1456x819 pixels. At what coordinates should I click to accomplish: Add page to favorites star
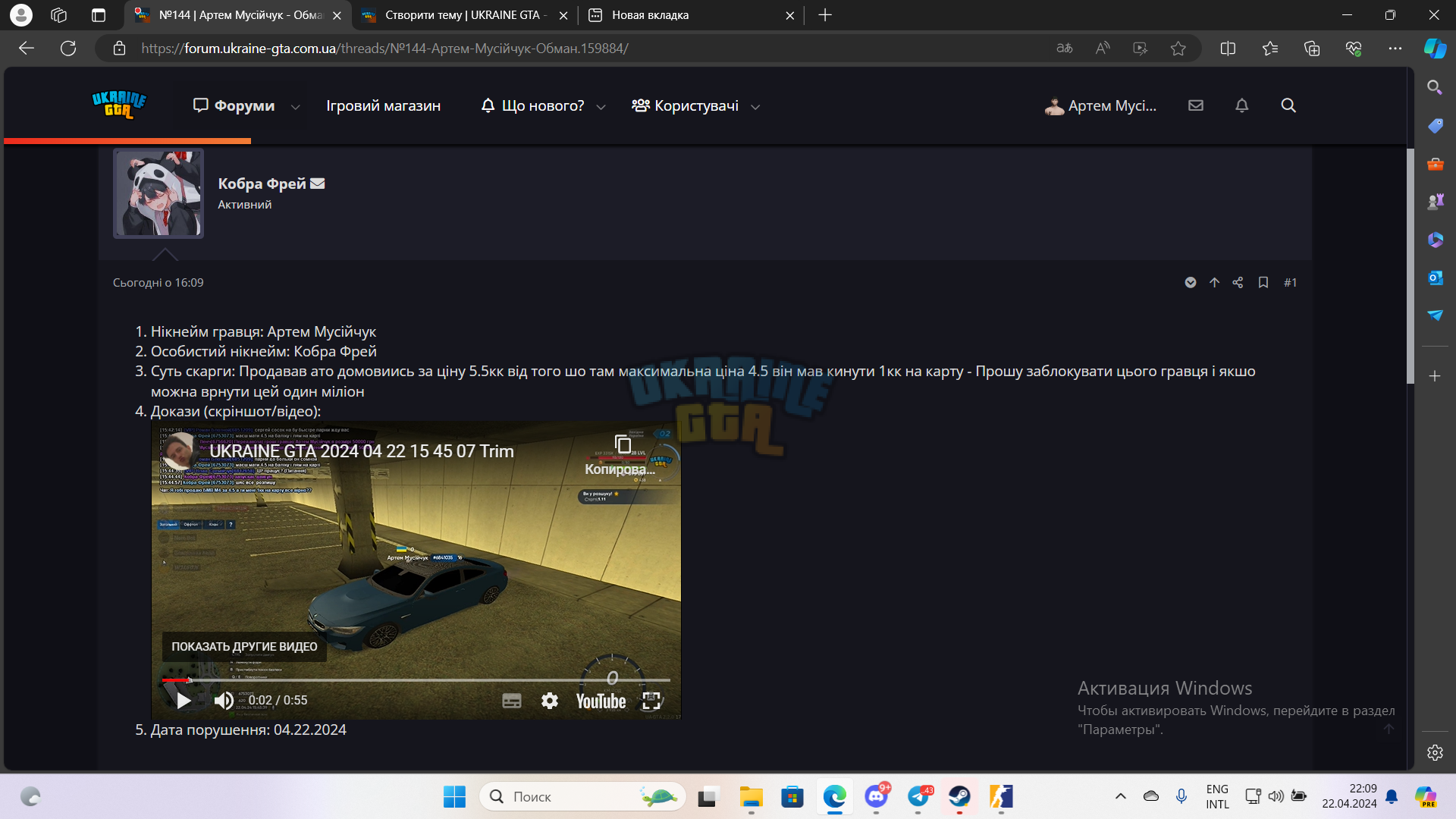(x=1178, y=49)
